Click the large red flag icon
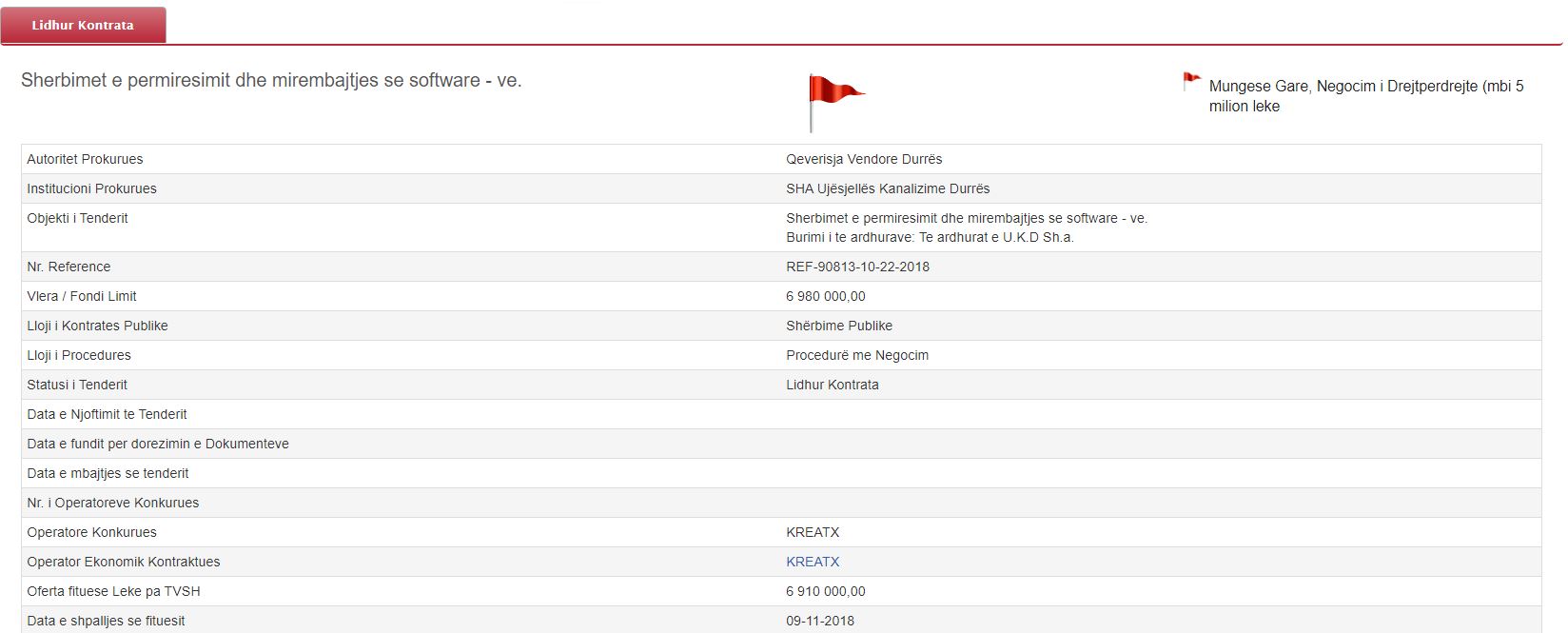This screenshot has width=1568, height=633. [836, 103]
